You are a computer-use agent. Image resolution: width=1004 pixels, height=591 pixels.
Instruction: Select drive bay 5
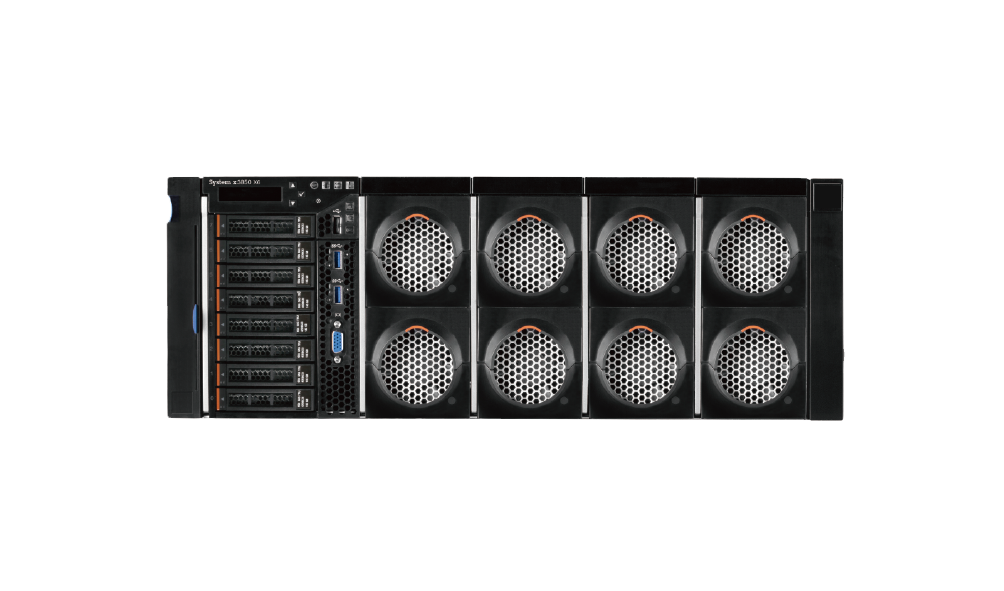pos(266,275)
